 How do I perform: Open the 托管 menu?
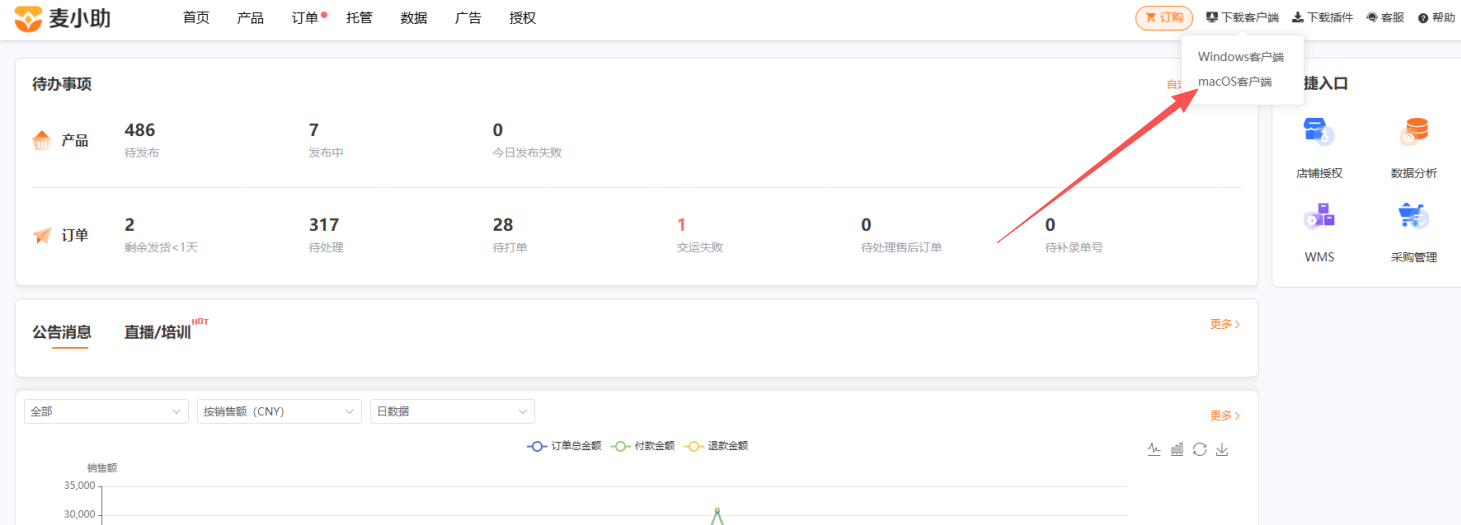[359, 17]
